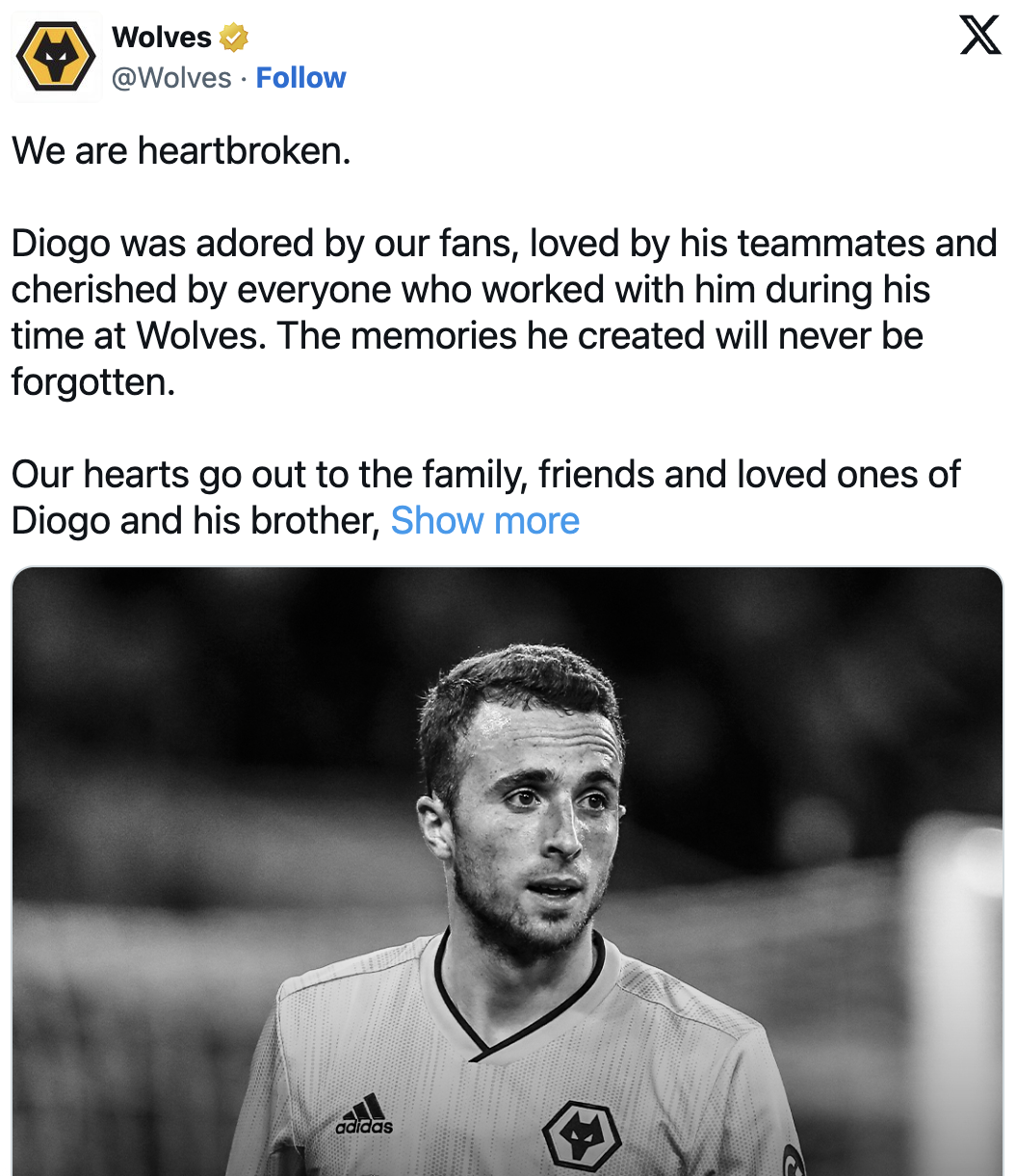Open the Wolves profile avatar

[57, 57]
